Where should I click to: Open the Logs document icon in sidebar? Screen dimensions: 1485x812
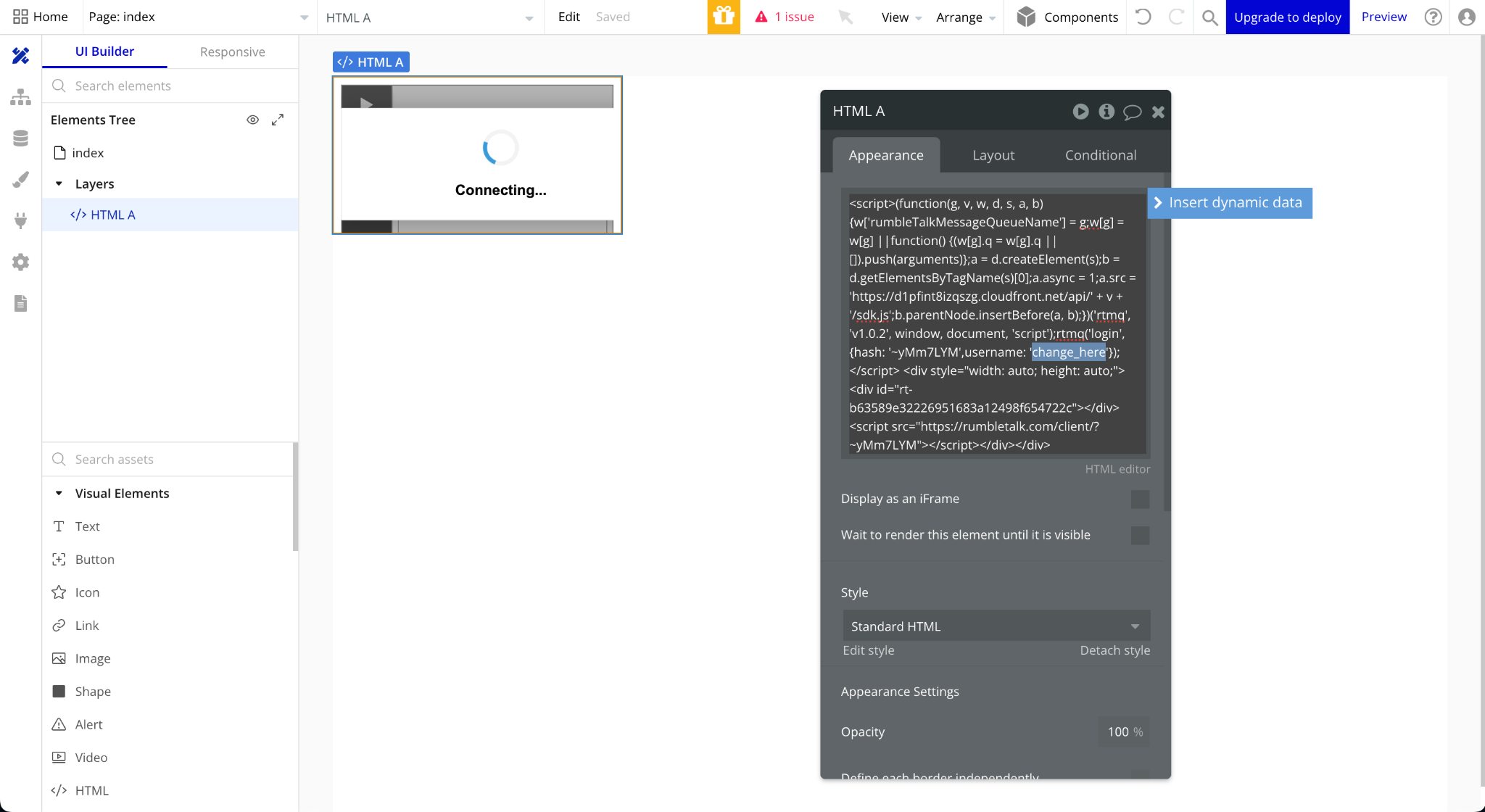pos(20,303)
